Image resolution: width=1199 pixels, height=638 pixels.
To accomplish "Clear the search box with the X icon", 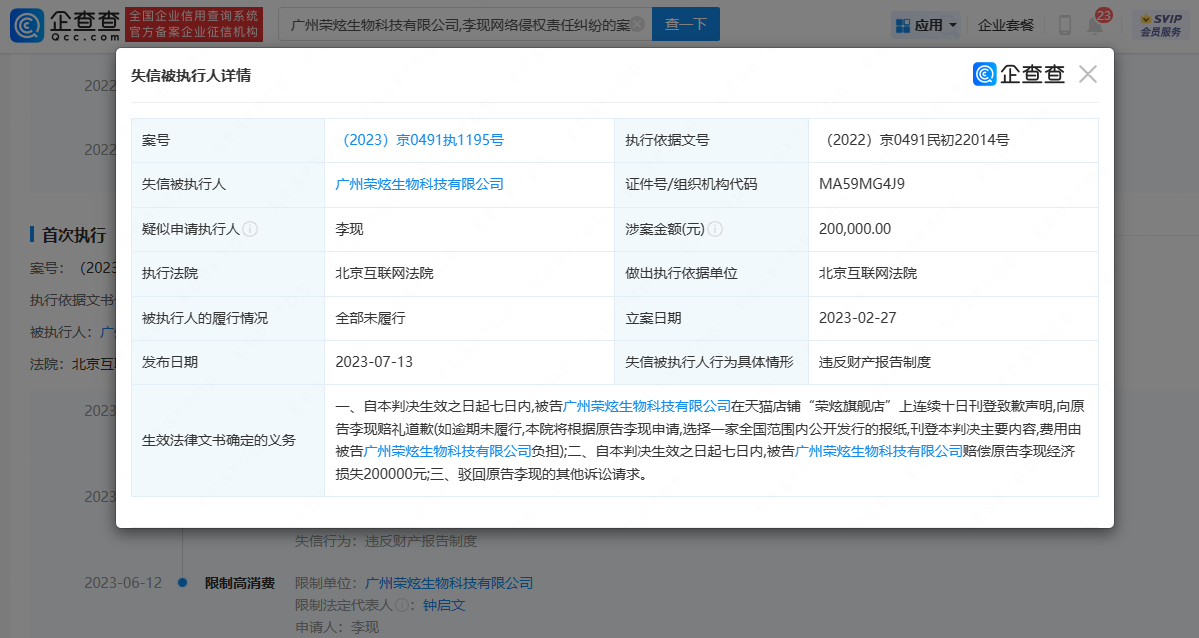I will (x=637, y=24).
